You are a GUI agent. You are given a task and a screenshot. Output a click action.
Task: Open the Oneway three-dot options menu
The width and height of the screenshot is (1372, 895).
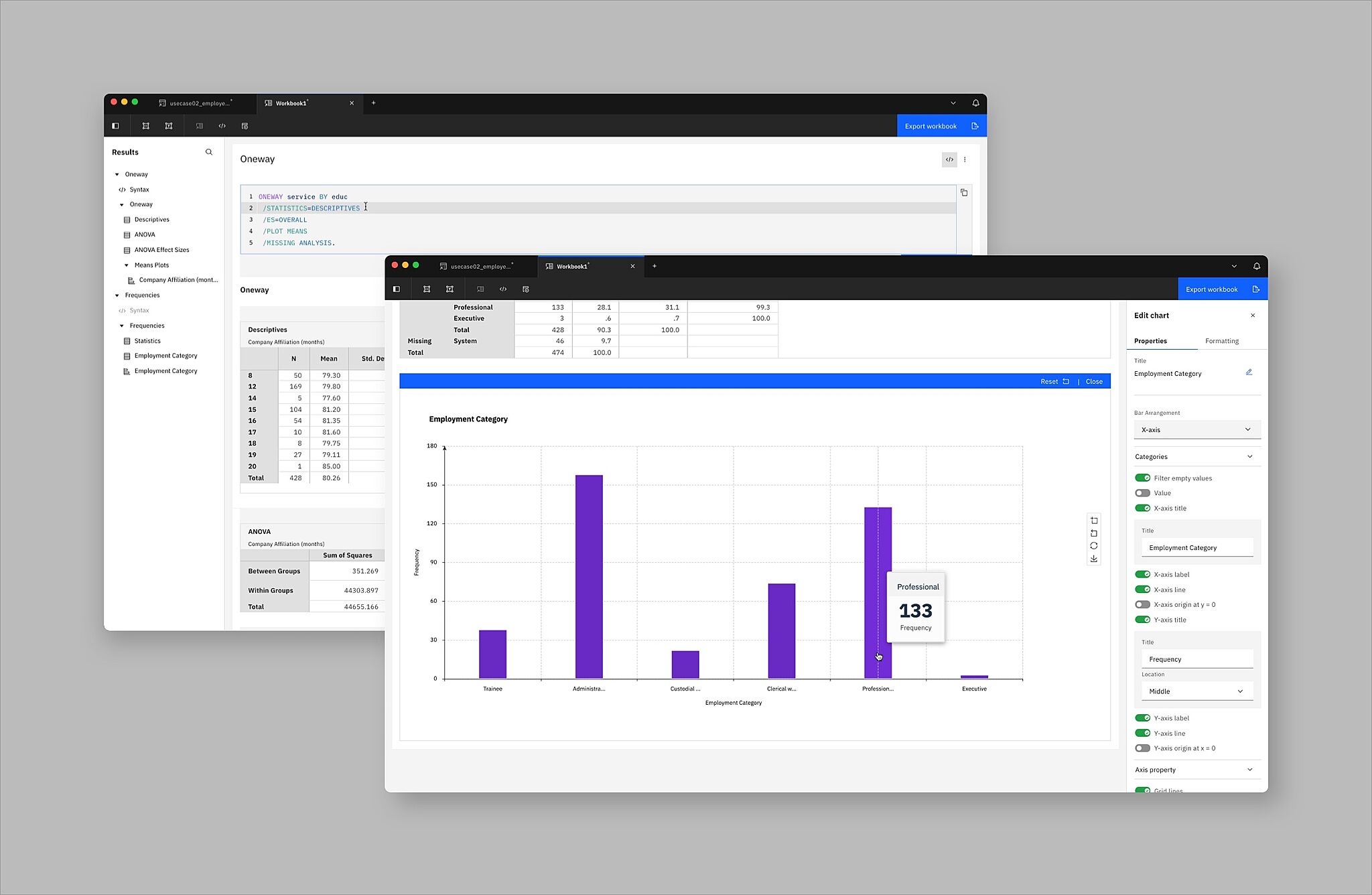[965, 159]
